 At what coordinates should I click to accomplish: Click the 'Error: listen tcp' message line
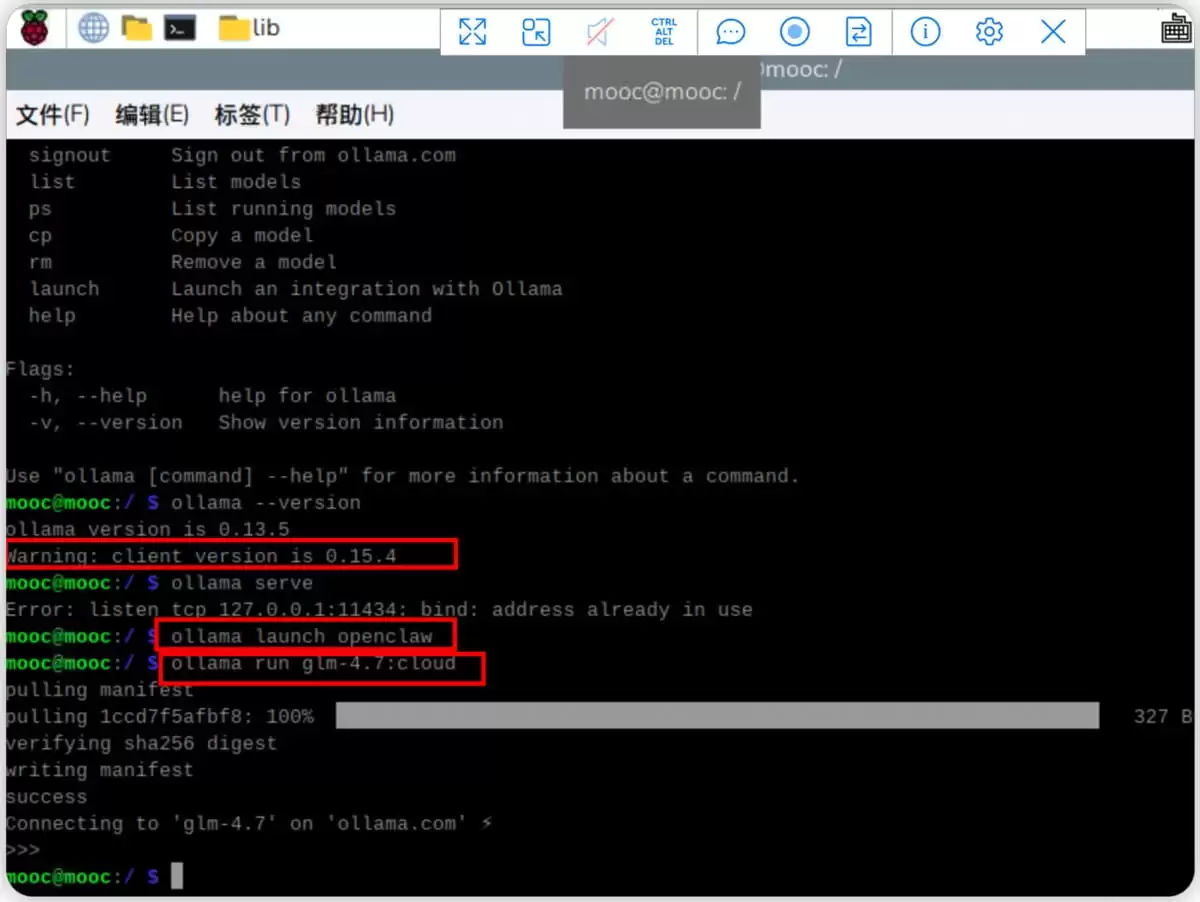[379, 609]
